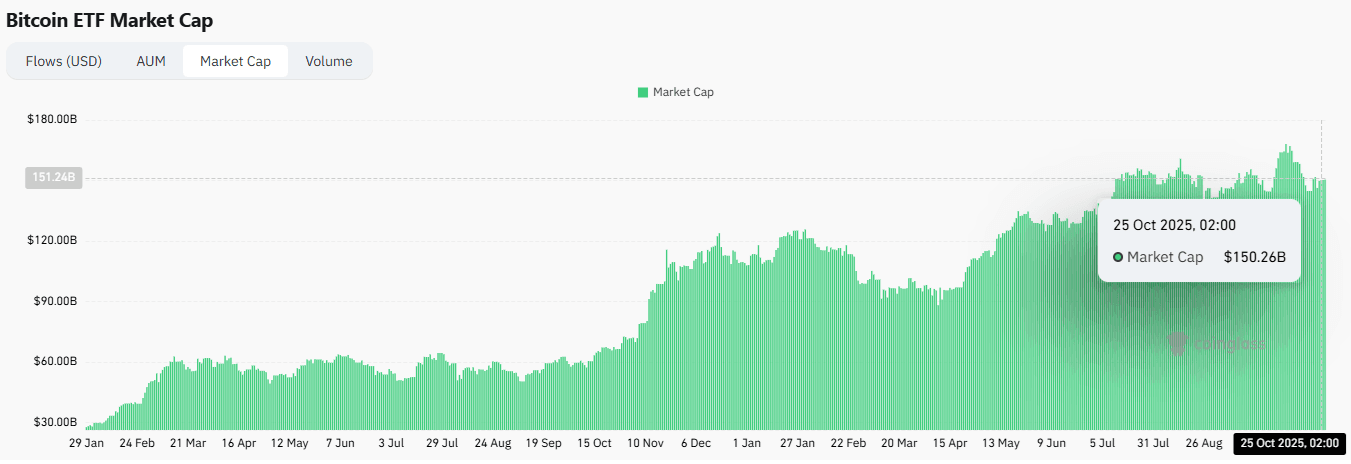1351x464 pixels.
Task: Click the Bitcoin ETF Market Cap title
Action: (109, 20)
